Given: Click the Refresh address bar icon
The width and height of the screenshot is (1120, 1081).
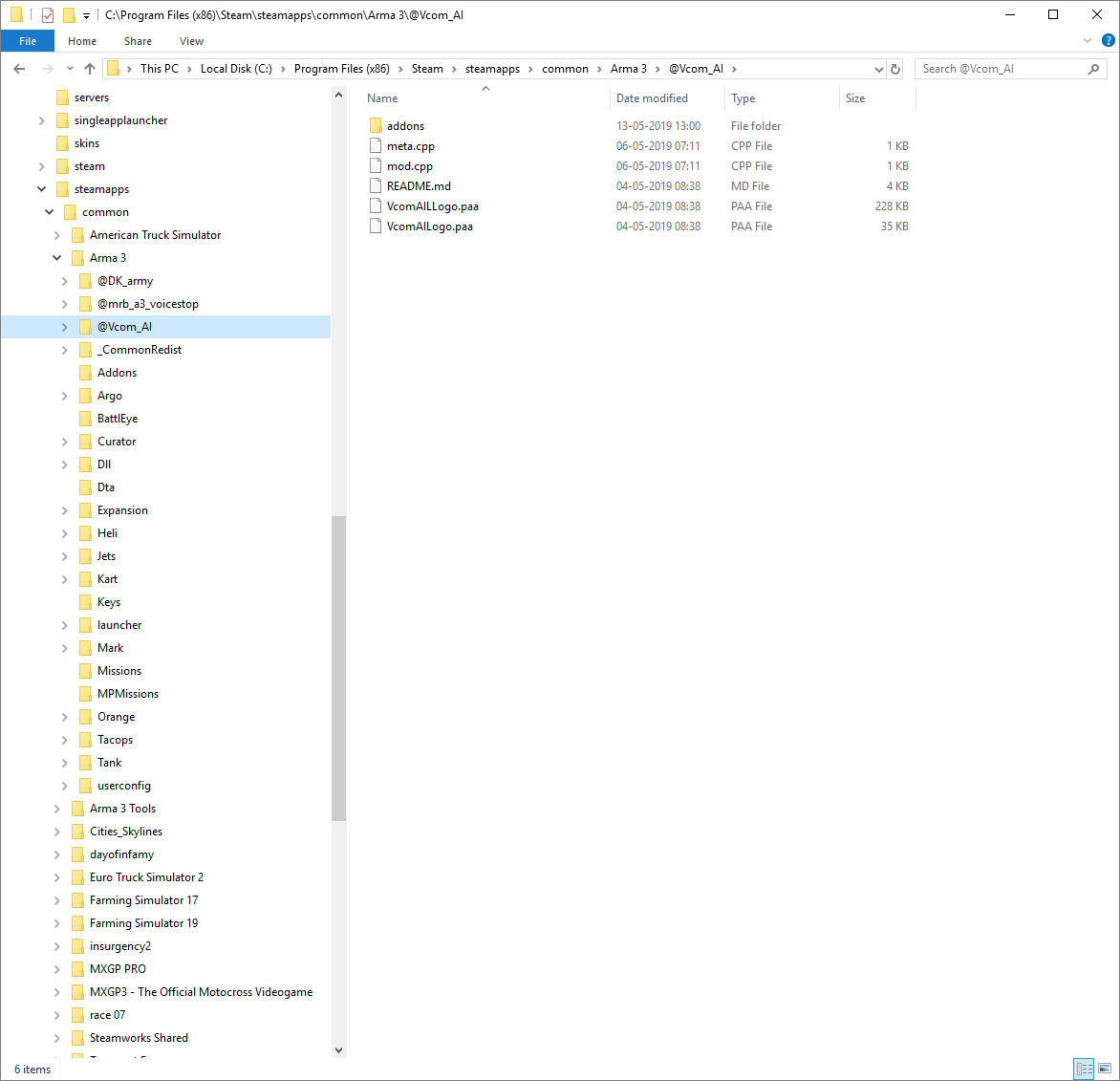Looking at the screenshot, I should [895, 69].
